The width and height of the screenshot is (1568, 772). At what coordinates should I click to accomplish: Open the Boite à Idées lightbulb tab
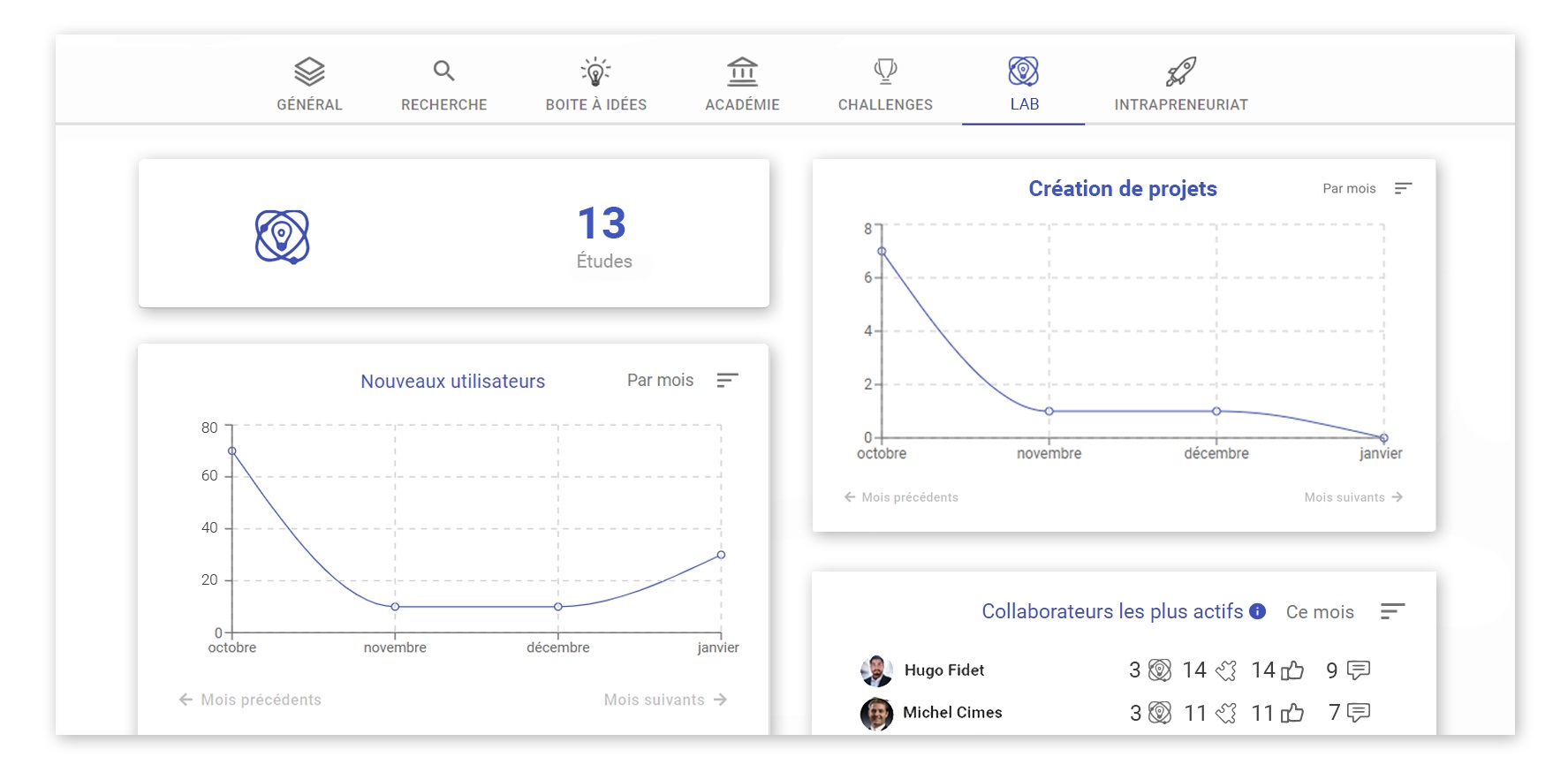point(595,72)
